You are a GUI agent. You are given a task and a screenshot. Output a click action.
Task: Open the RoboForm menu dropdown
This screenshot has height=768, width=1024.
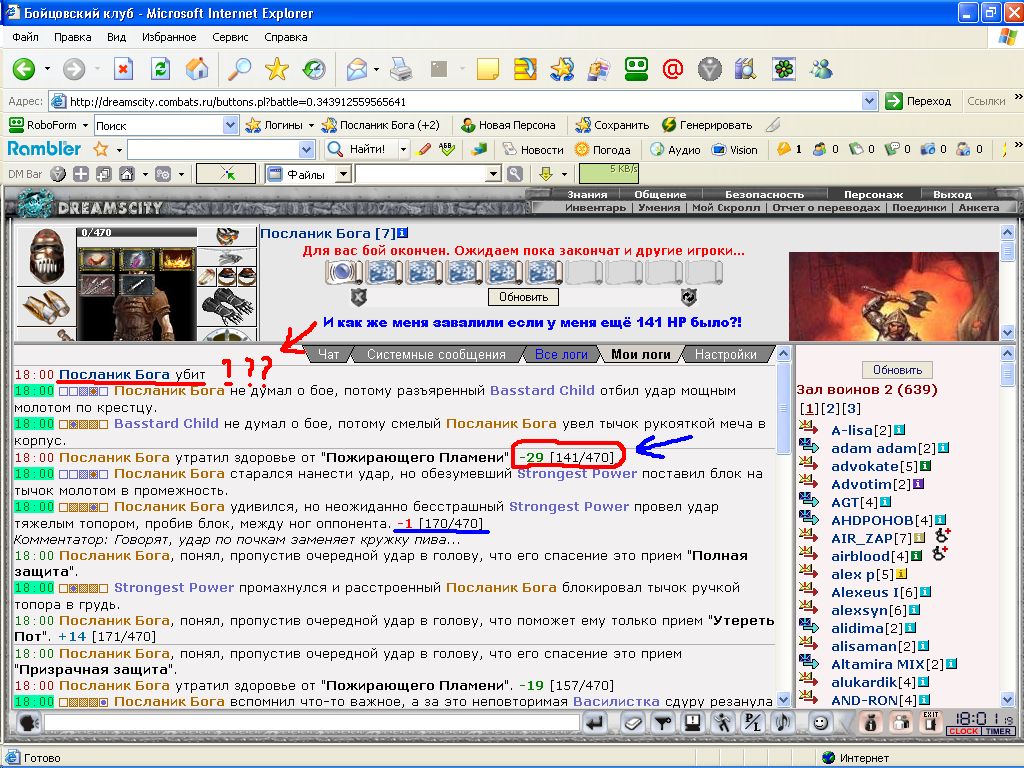[84, 125]
